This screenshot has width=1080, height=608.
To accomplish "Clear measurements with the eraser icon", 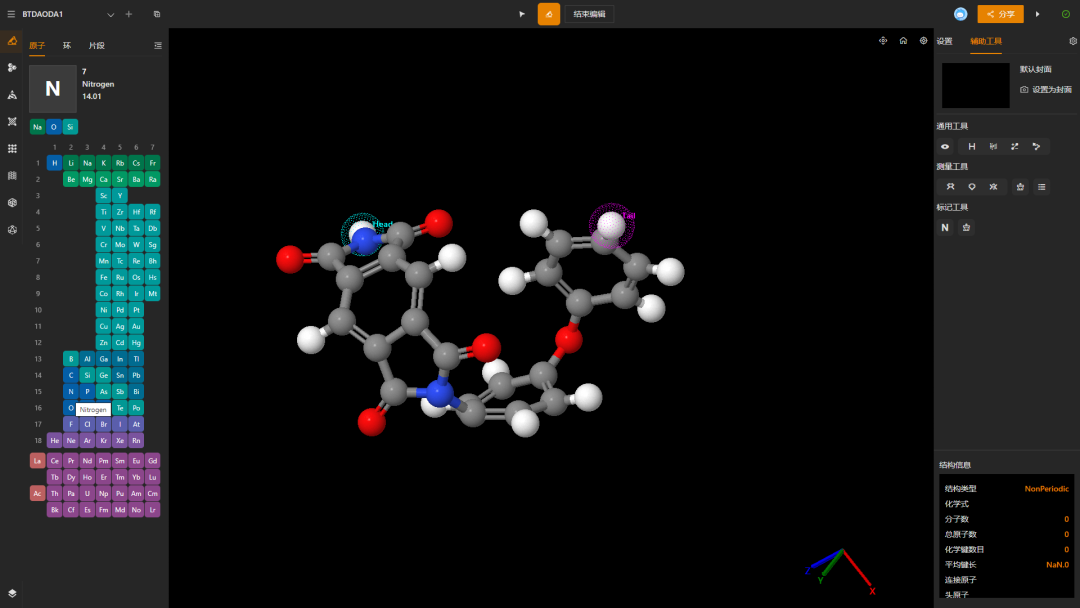I will (1020, 187).
